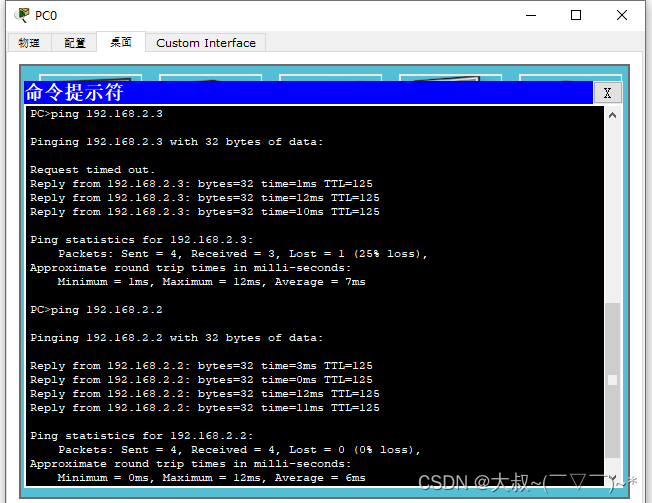652x503 pixels.
Task: Click the 'Average = 6ms' line
Action: click(211, 478)
